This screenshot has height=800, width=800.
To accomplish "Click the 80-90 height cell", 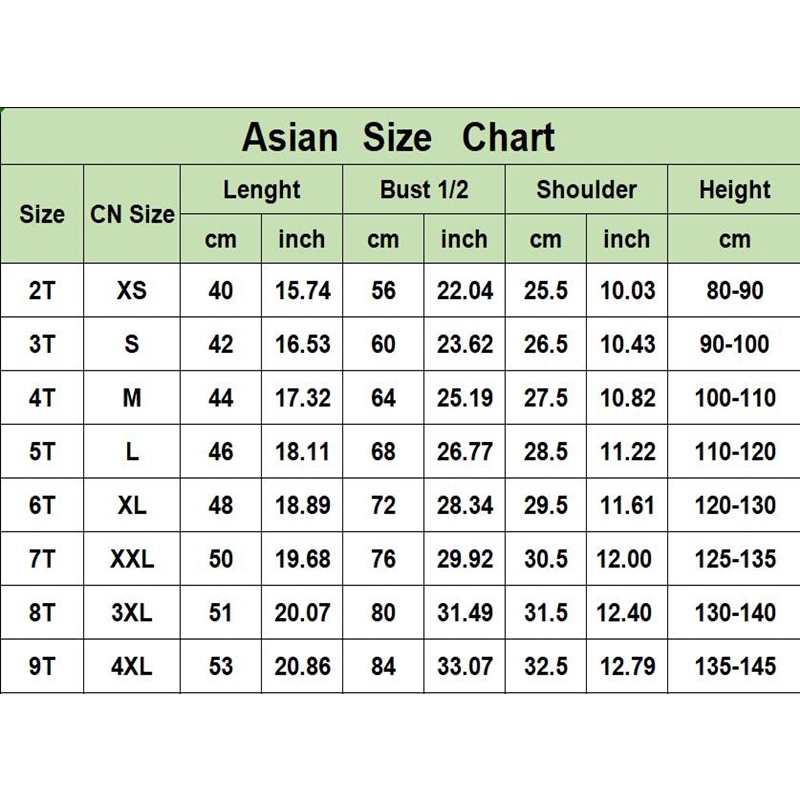I will click(735, 290).
